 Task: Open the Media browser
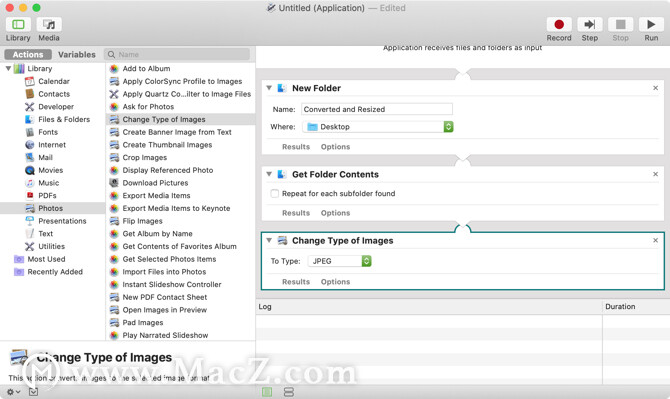click(49, 25)
